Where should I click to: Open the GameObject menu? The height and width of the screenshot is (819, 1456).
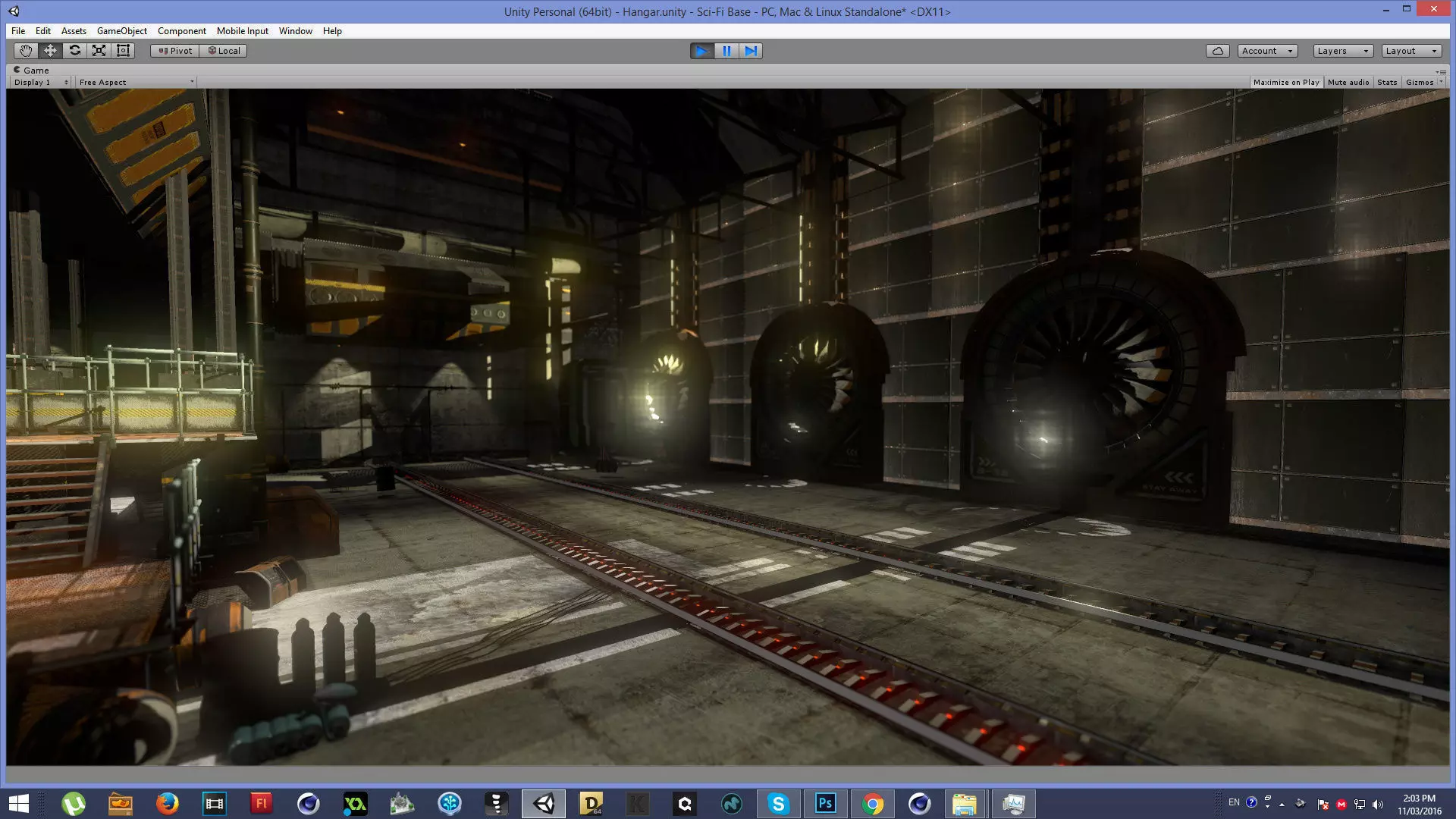tap(122, 31)
